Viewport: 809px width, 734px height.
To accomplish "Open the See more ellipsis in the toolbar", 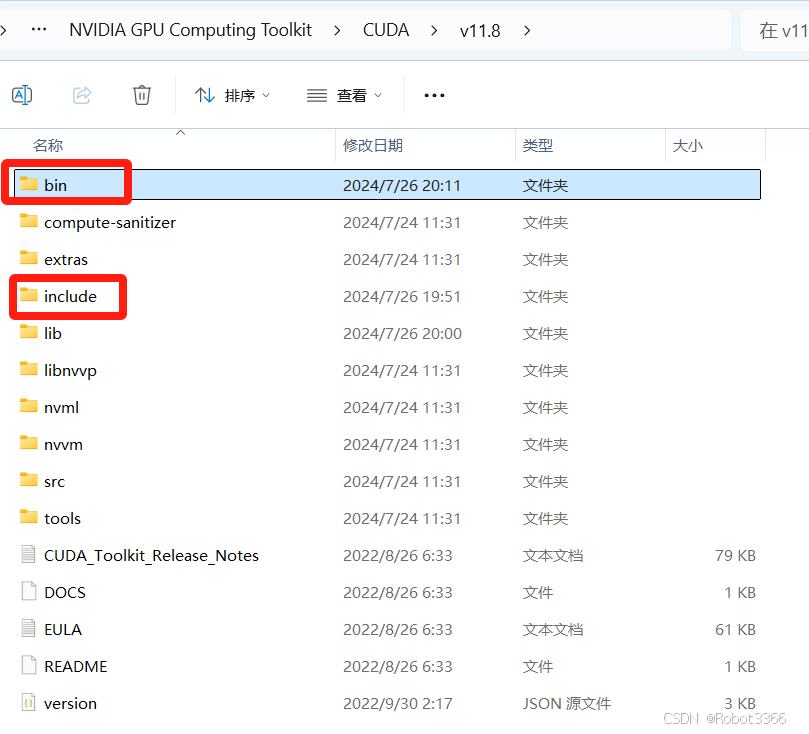I will point(433,94).
